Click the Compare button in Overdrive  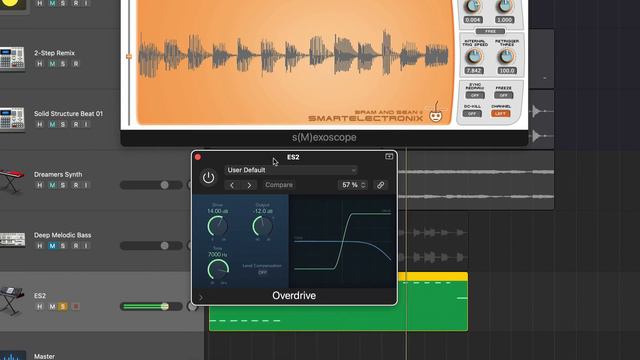(x=279, y=185)
